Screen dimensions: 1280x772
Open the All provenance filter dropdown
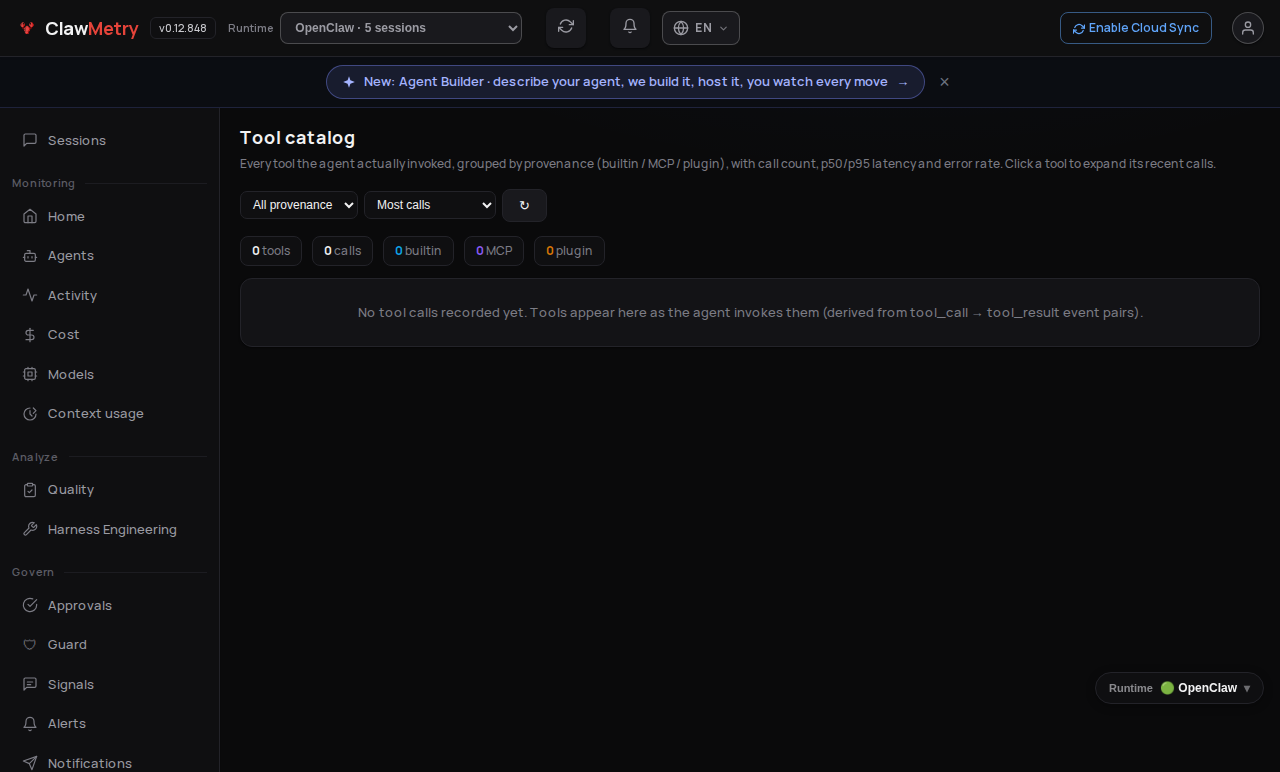pos(299,205)
